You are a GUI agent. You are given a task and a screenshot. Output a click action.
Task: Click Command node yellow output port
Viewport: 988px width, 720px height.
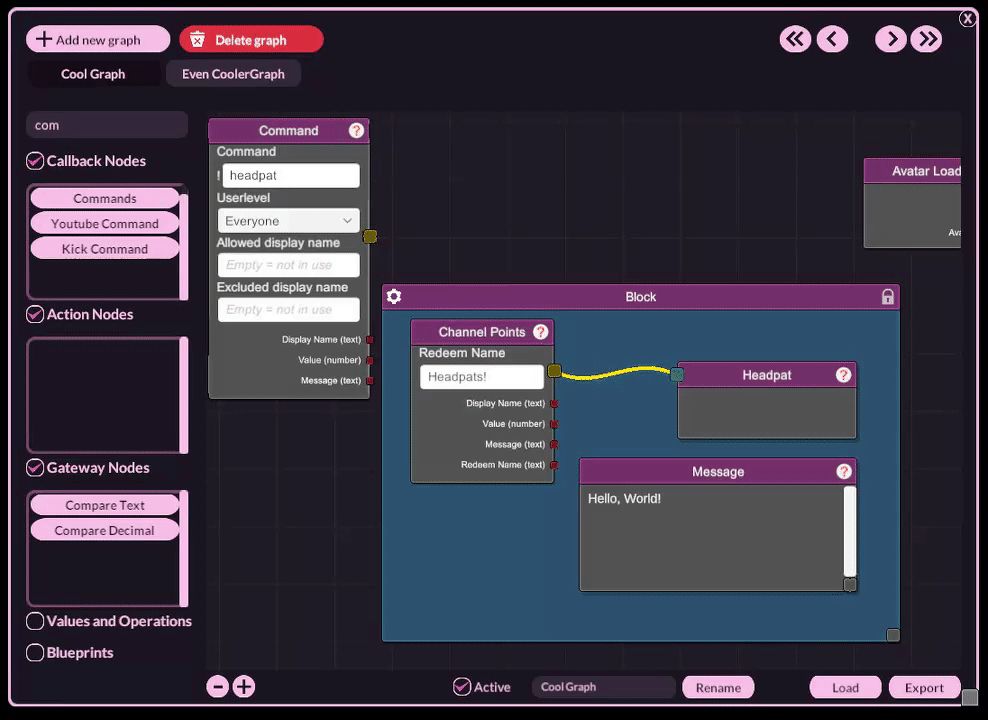pos(370,236)
